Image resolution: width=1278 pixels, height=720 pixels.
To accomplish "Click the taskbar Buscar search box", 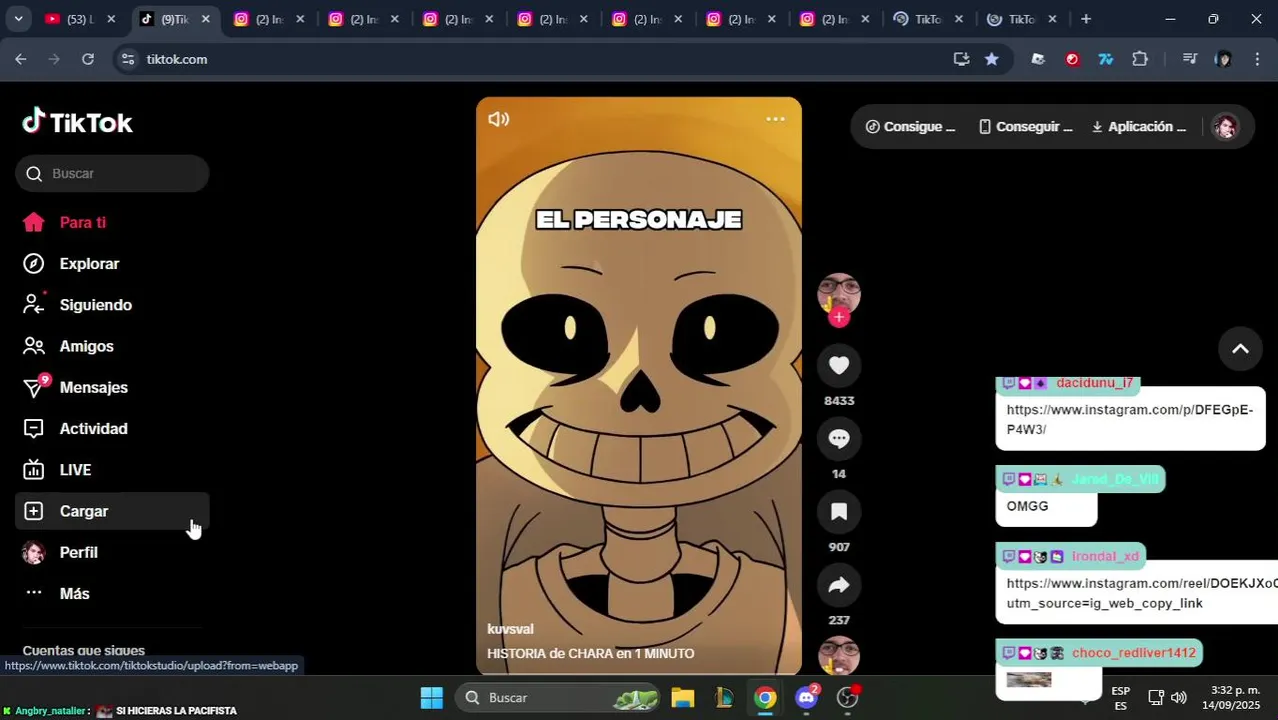I will 559,698.
